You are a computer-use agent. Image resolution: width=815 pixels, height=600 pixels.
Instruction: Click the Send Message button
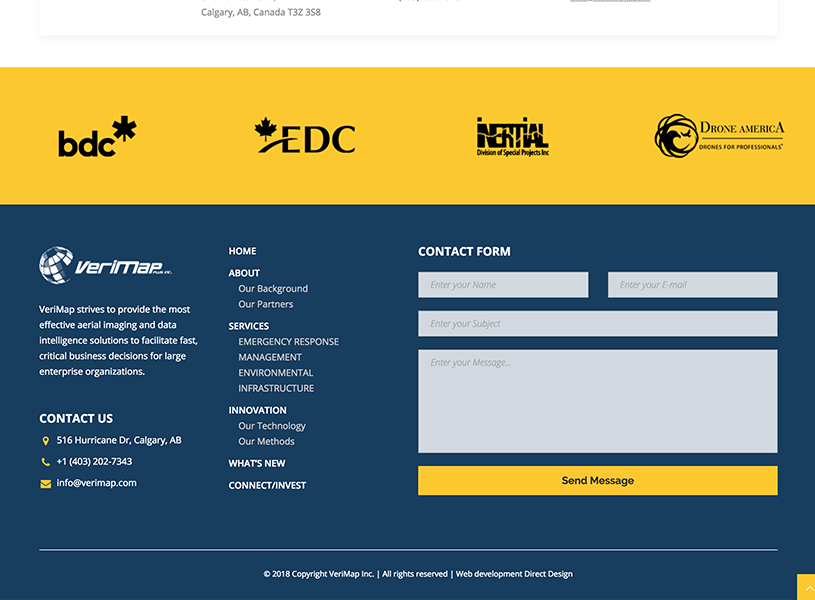(598, 480)
